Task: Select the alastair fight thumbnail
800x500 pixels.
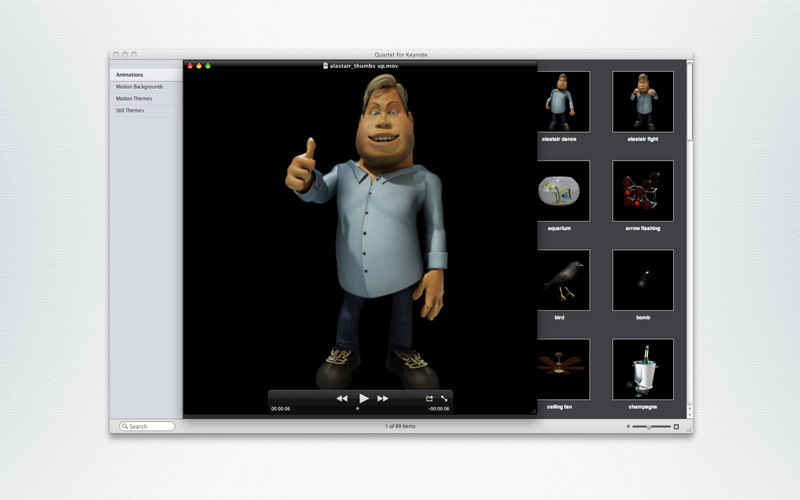Action: pos(643,102)
